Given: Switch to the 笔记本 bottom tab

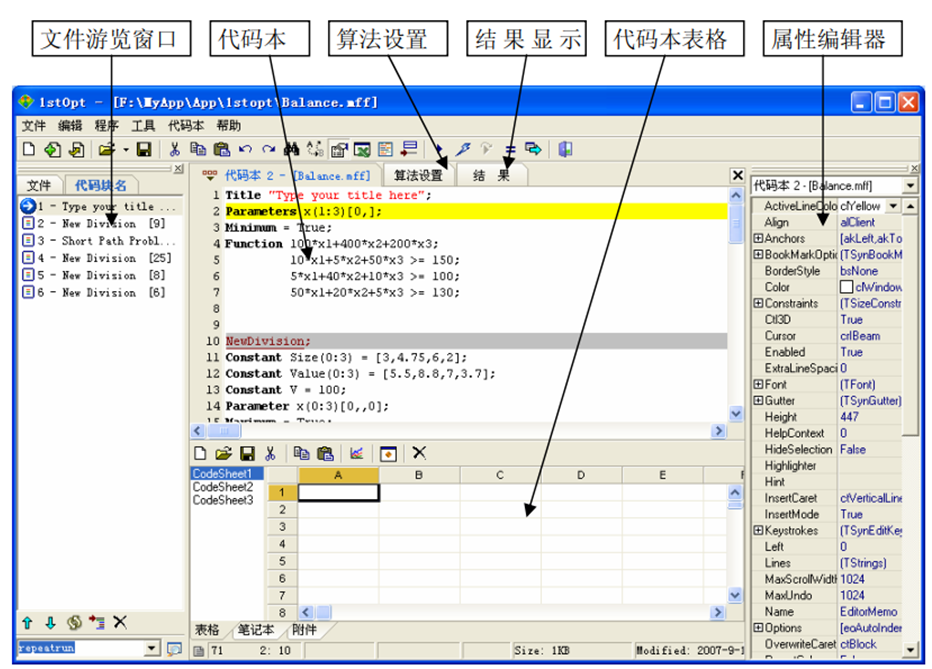Looking at the screenshot, I should click(256, 630).
